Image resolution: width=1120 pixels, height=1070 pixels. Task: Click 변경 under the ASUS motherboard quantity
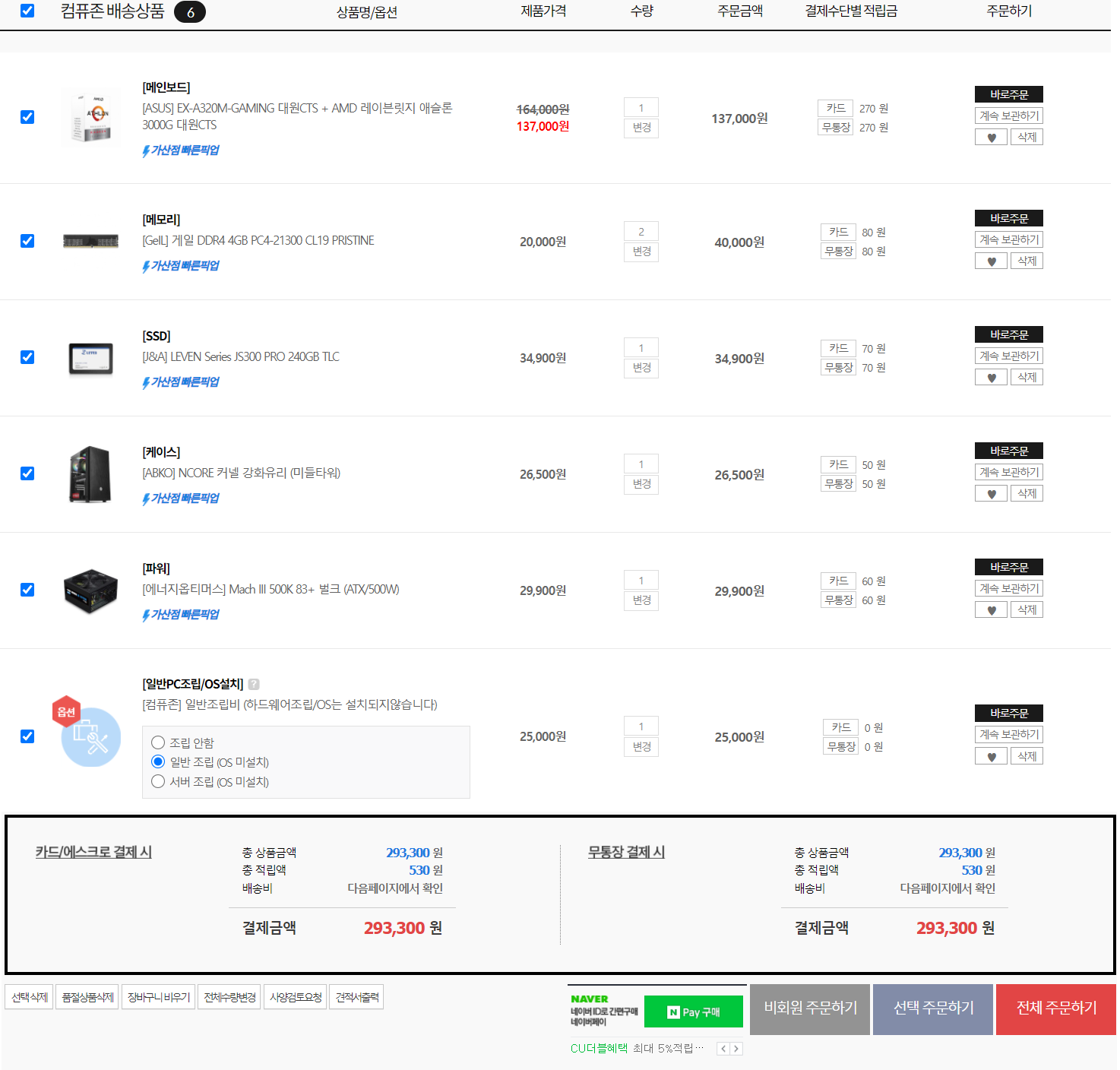click(641, 128)
